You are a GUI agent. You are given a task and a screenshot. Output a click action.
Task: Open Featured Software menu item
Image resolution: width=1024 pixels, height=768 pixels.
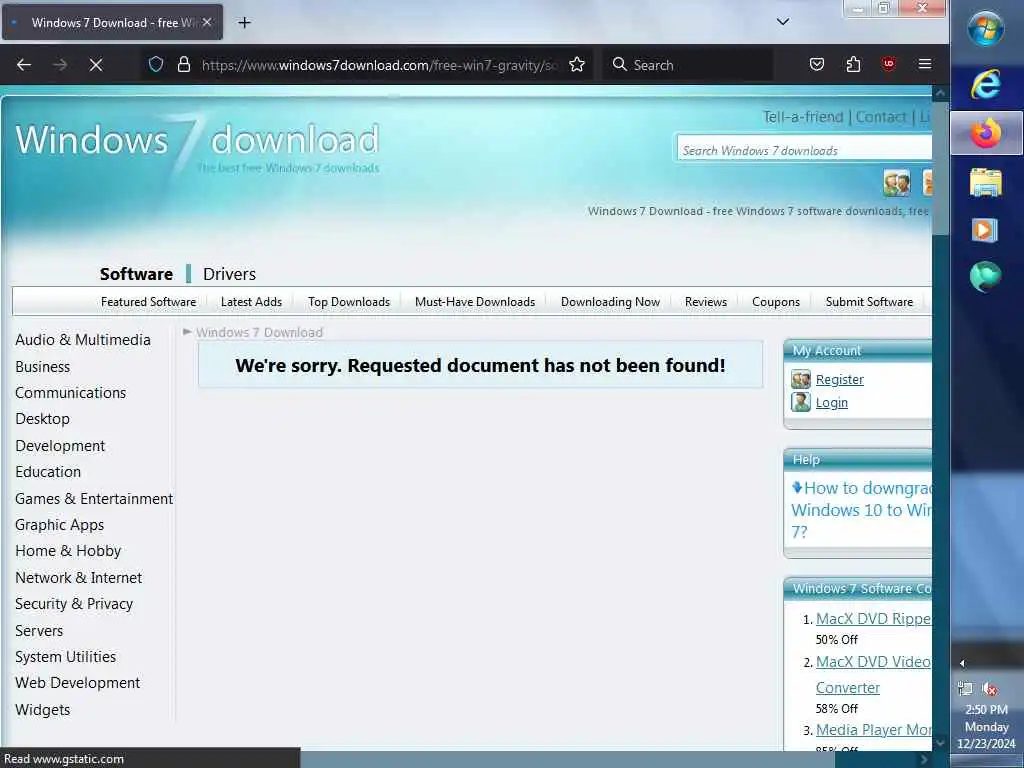tap(148, 302)
